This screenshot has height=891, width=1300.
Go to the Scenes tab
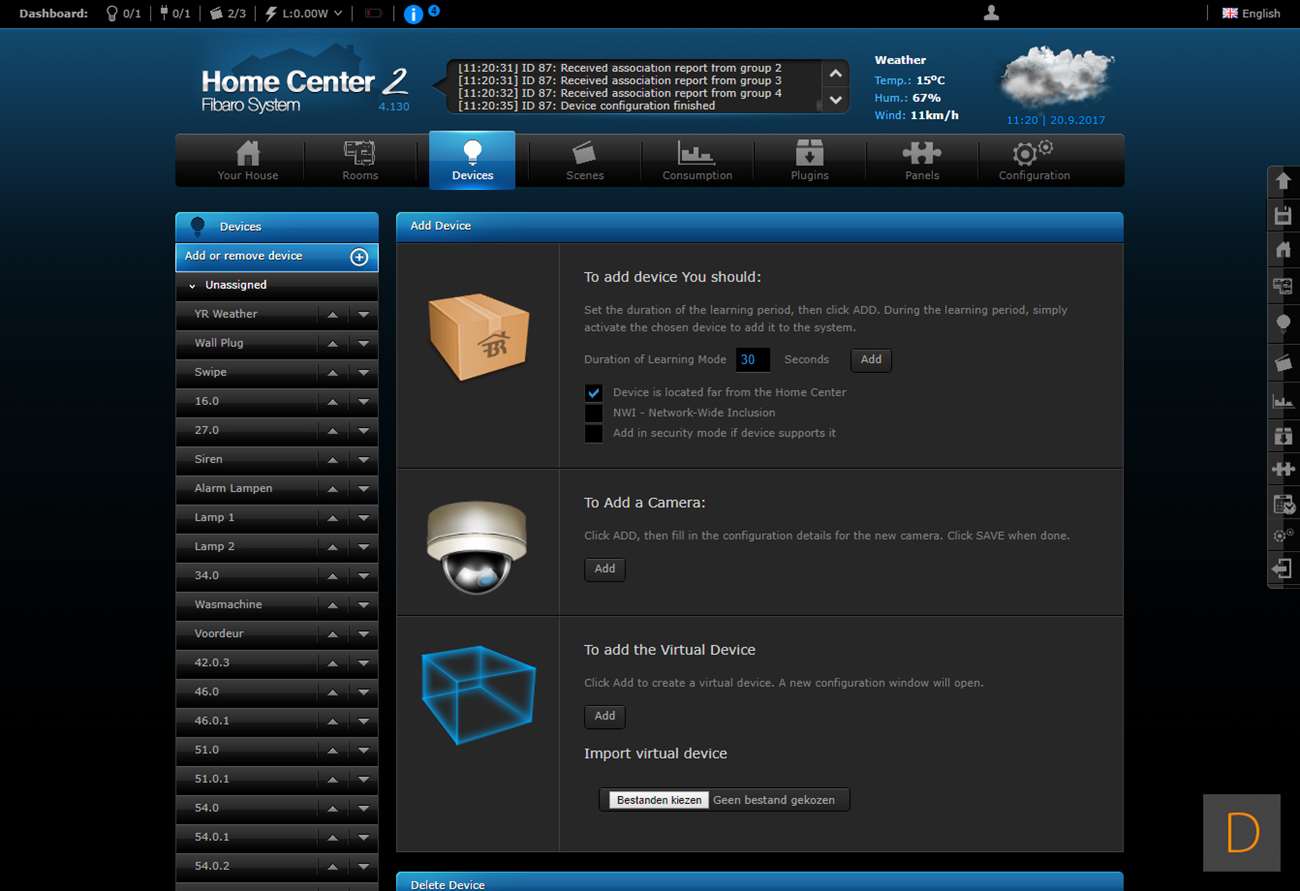(x=585, y=160)
